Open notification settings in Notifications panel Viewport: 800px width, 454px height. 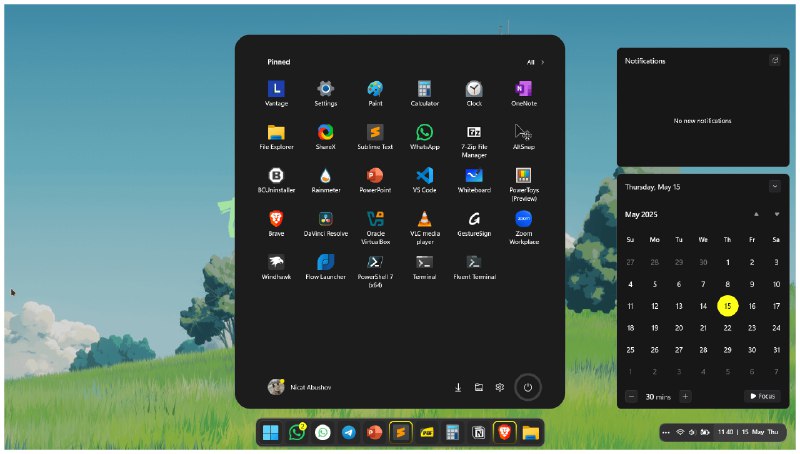pyautogui.click(x=774, y=60)
